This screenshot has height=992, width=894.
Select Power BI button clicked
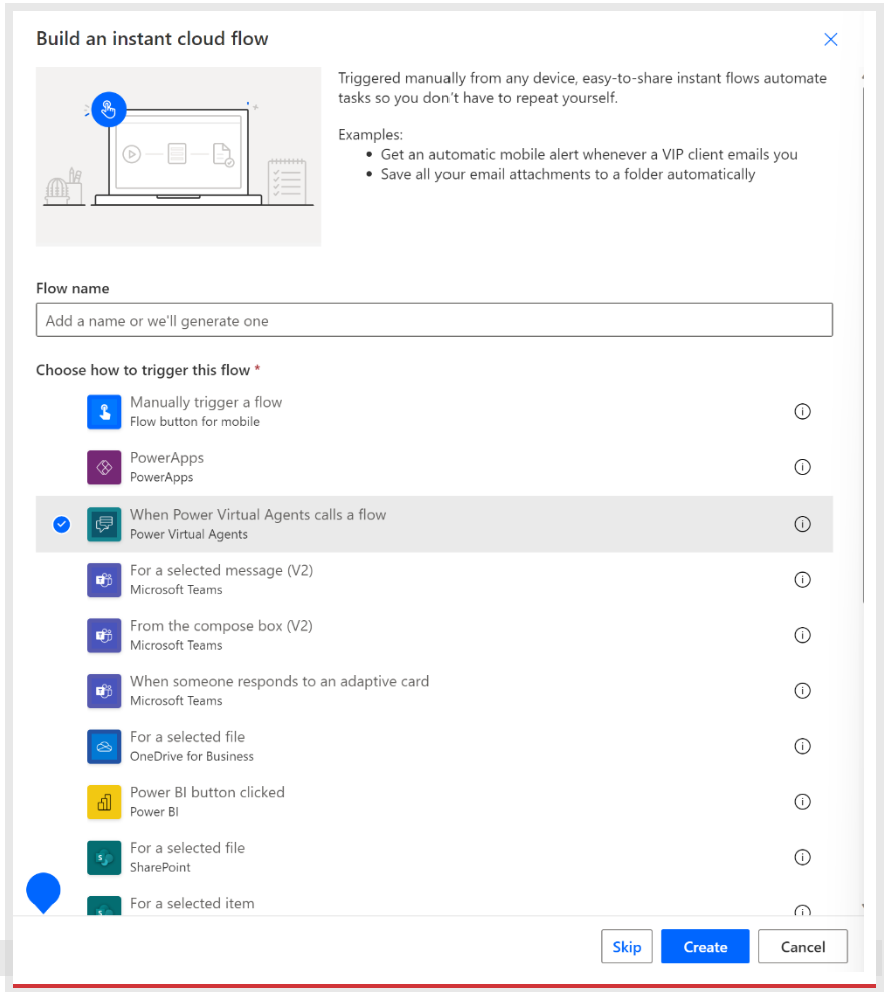point(434,802)
